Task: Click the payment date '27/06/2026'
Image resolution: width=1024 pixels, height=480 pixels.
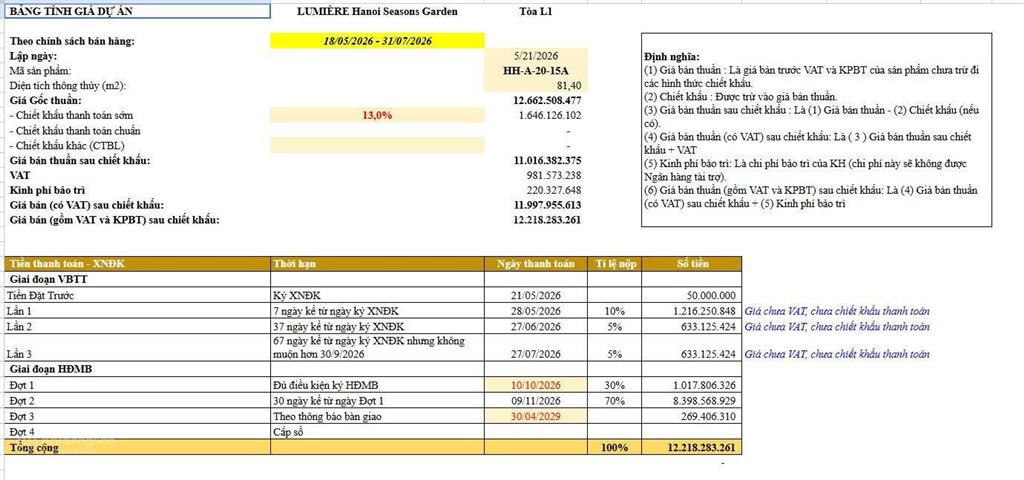Action: [x=536, y=327]
